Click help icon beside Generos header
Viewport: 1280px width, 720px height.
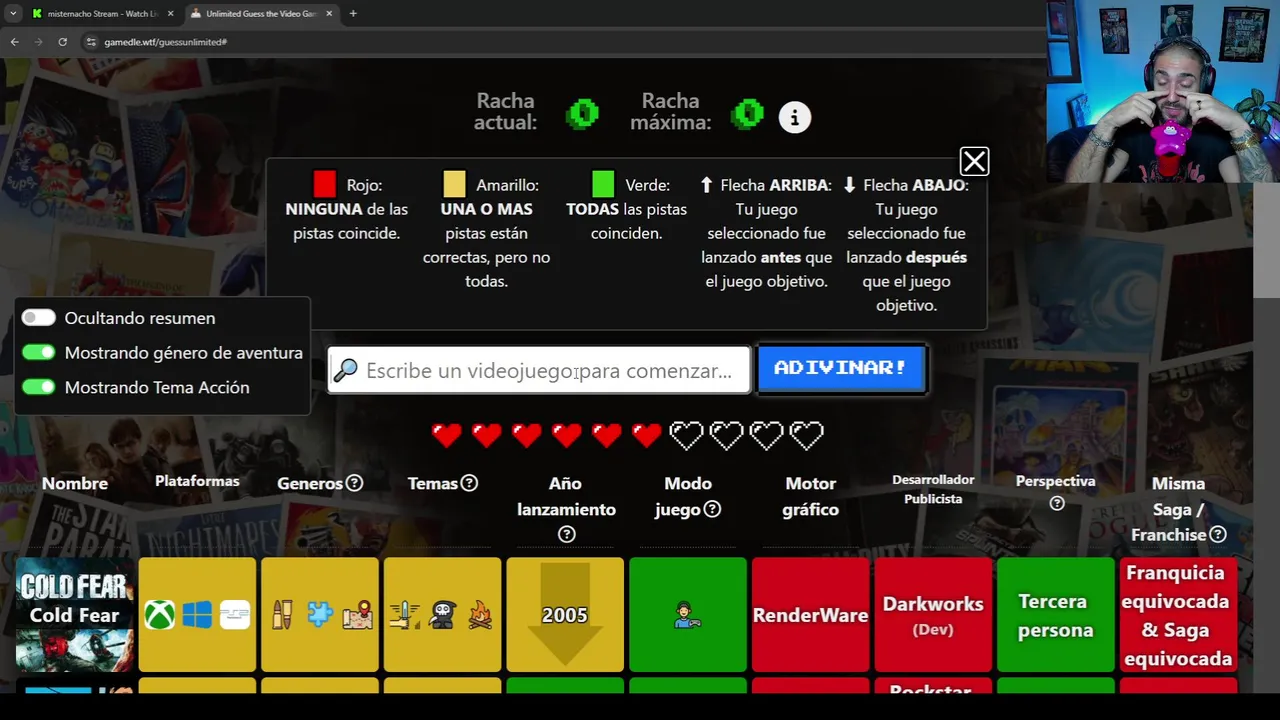tap(354, 483)
